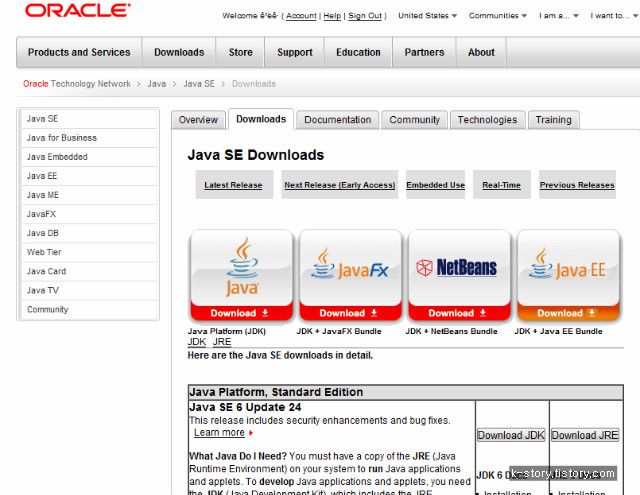This screenshot has width=640, height=495.
Task: Open the United States country dropdown
Action: click(x=427, y=16)
